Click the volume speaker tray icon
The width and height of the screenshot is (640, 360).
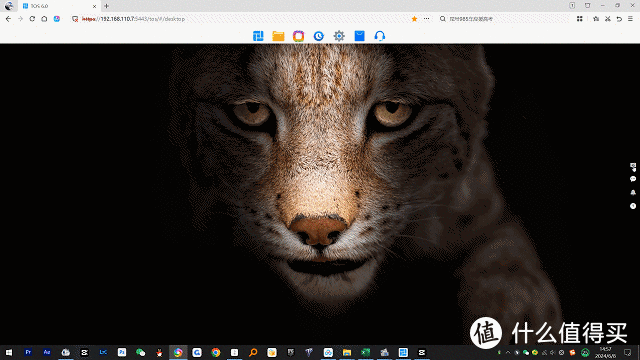553,352
